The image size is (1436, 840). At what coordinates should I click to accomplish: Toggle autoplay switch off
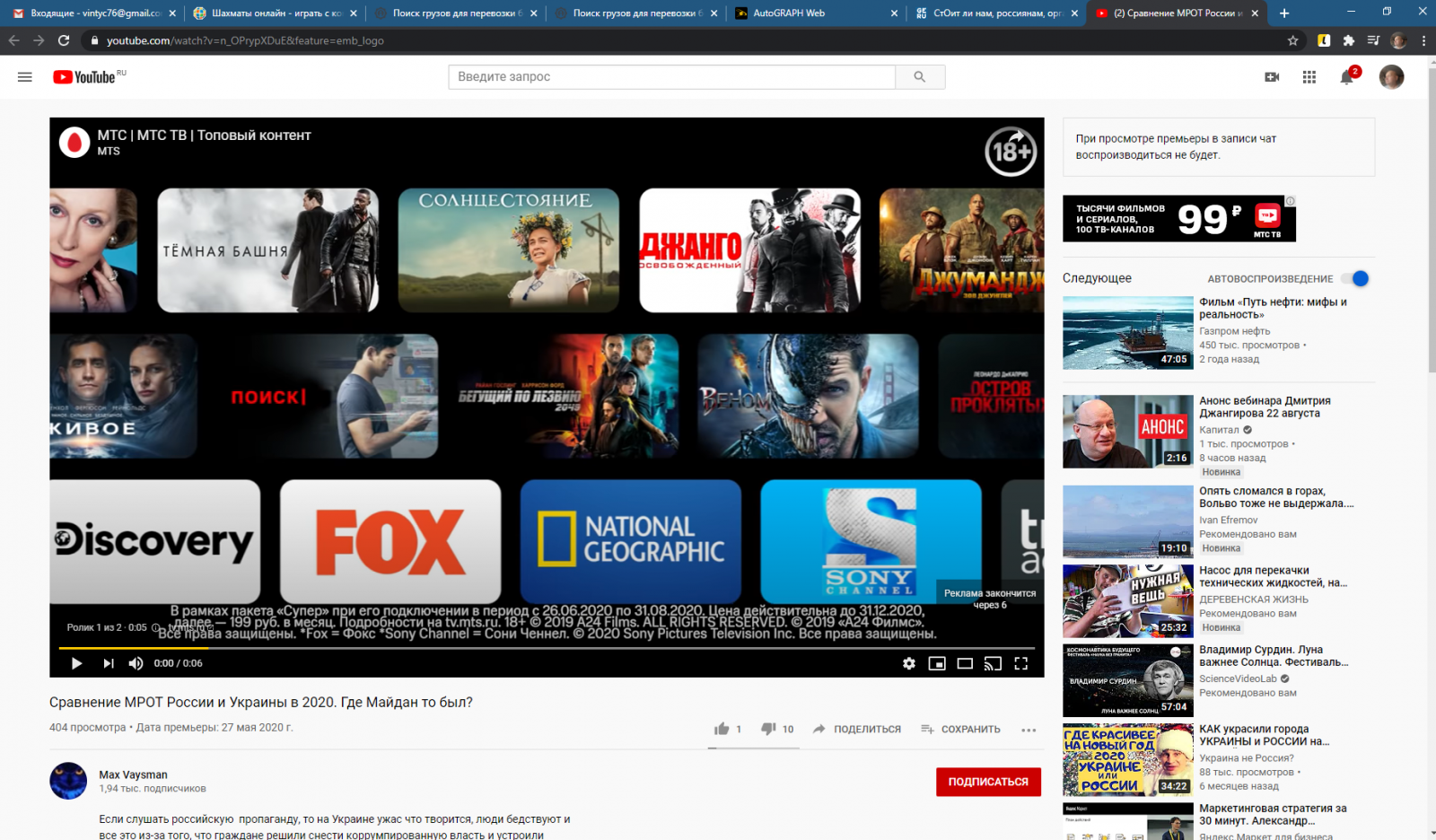tap(1356, 278)
